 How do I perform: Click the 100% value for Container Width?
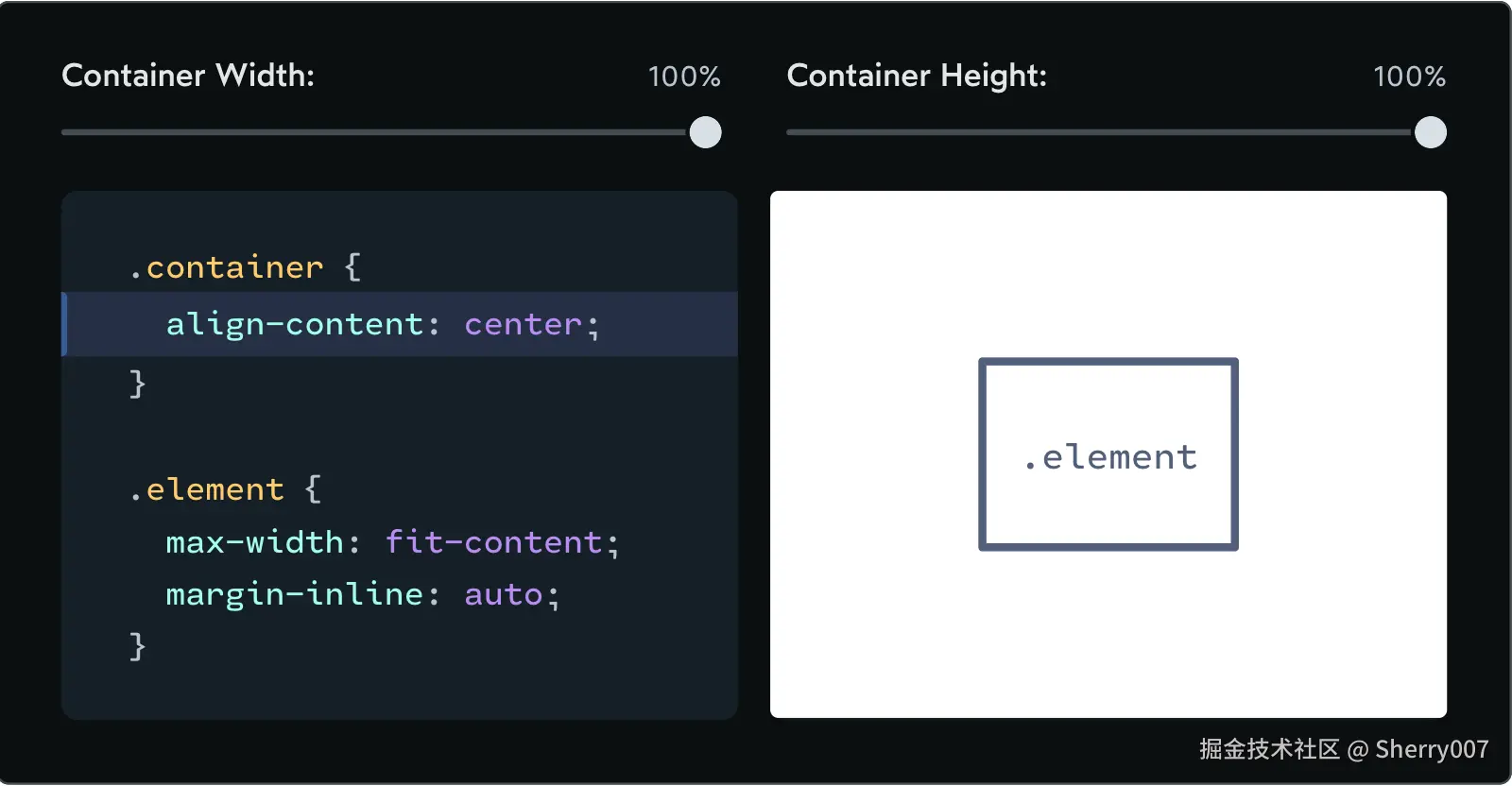684,77
